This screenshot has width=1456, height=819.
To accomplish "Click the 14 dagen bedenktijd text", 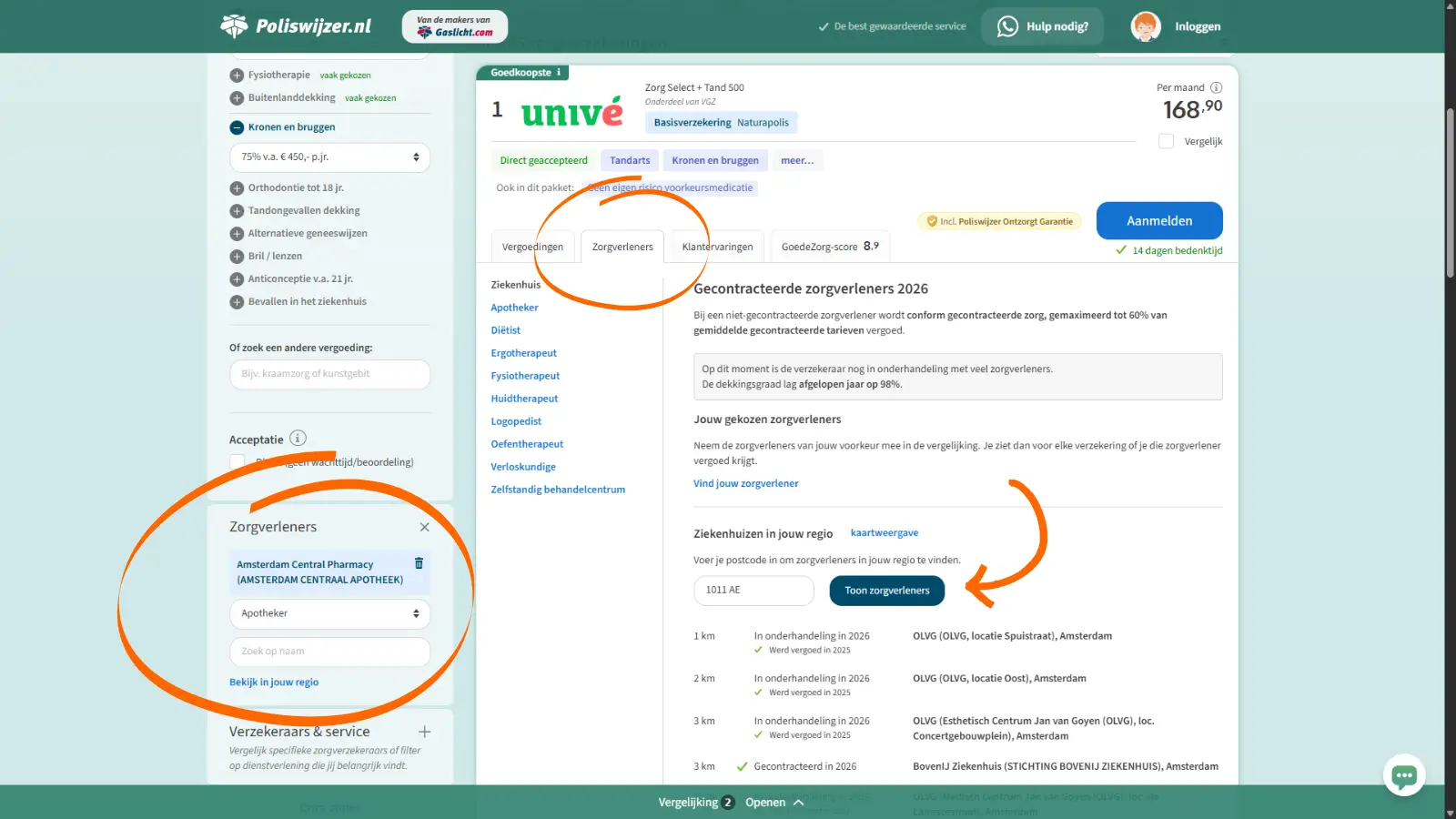I will [x=1178, y=250].
